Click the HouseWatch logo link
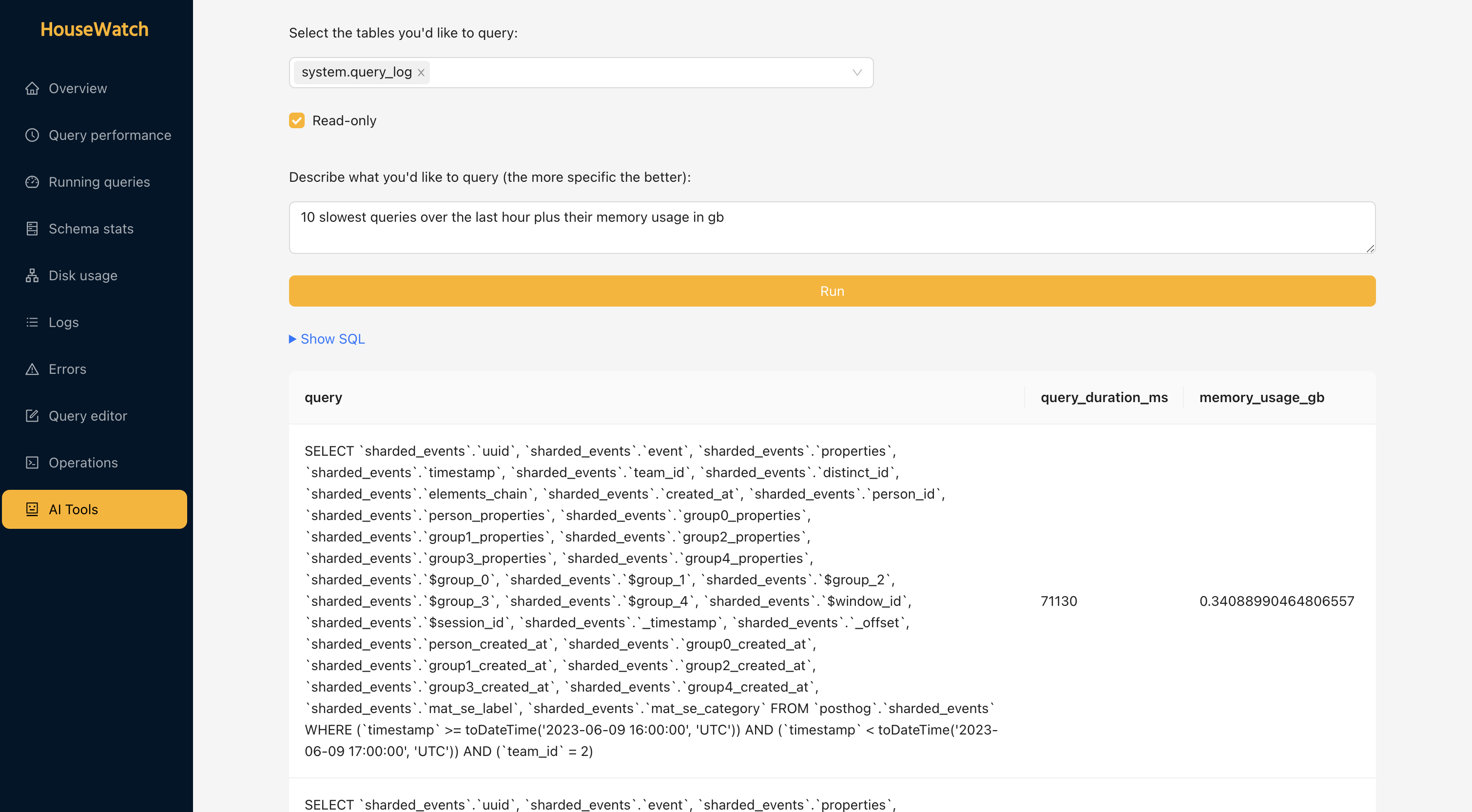Image resolution: width=1472 pixels, height=812 pixels. 94,29
